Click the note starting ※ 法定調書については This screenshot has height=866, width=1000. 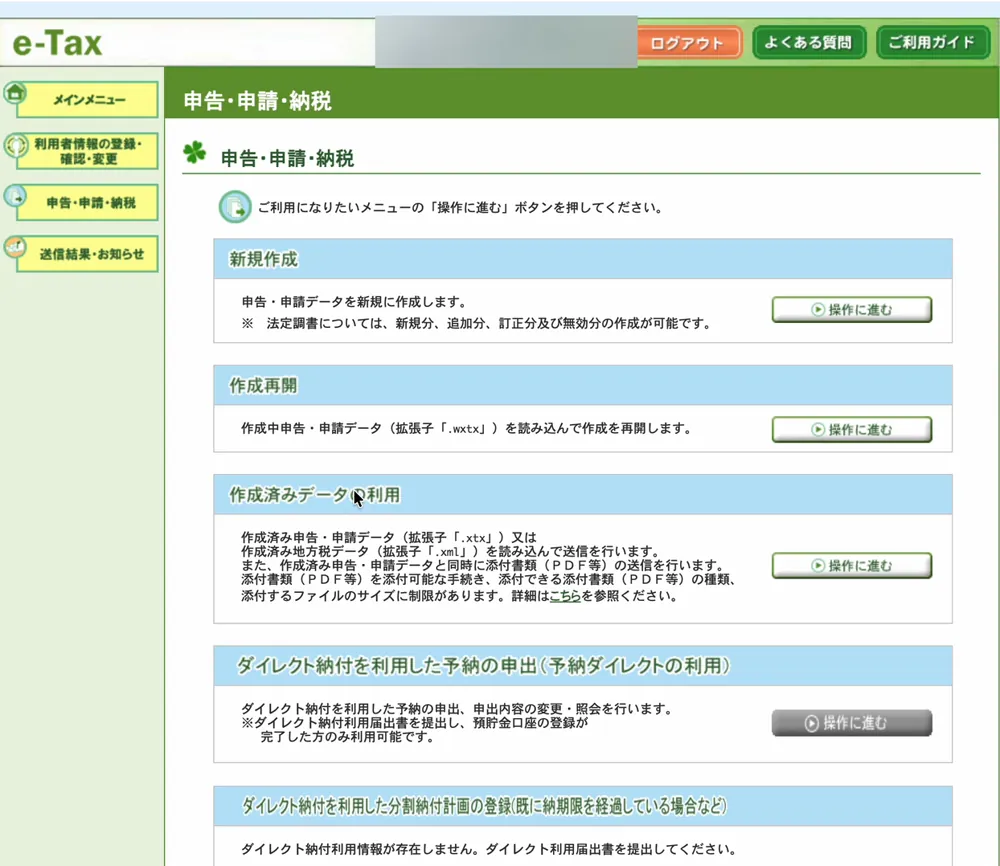(476, 323)
